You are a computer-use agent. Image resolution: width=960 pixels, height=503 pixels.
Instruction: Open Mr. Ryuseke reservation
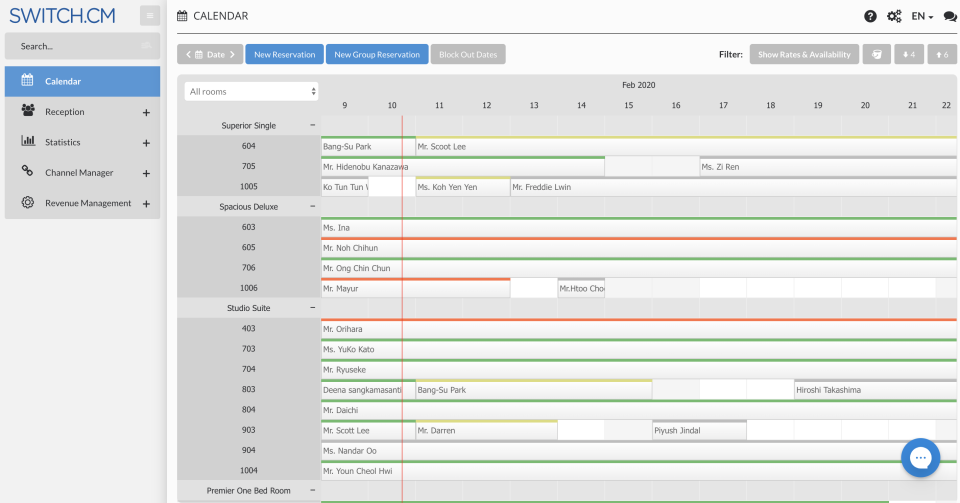click(x=639, y=369)
